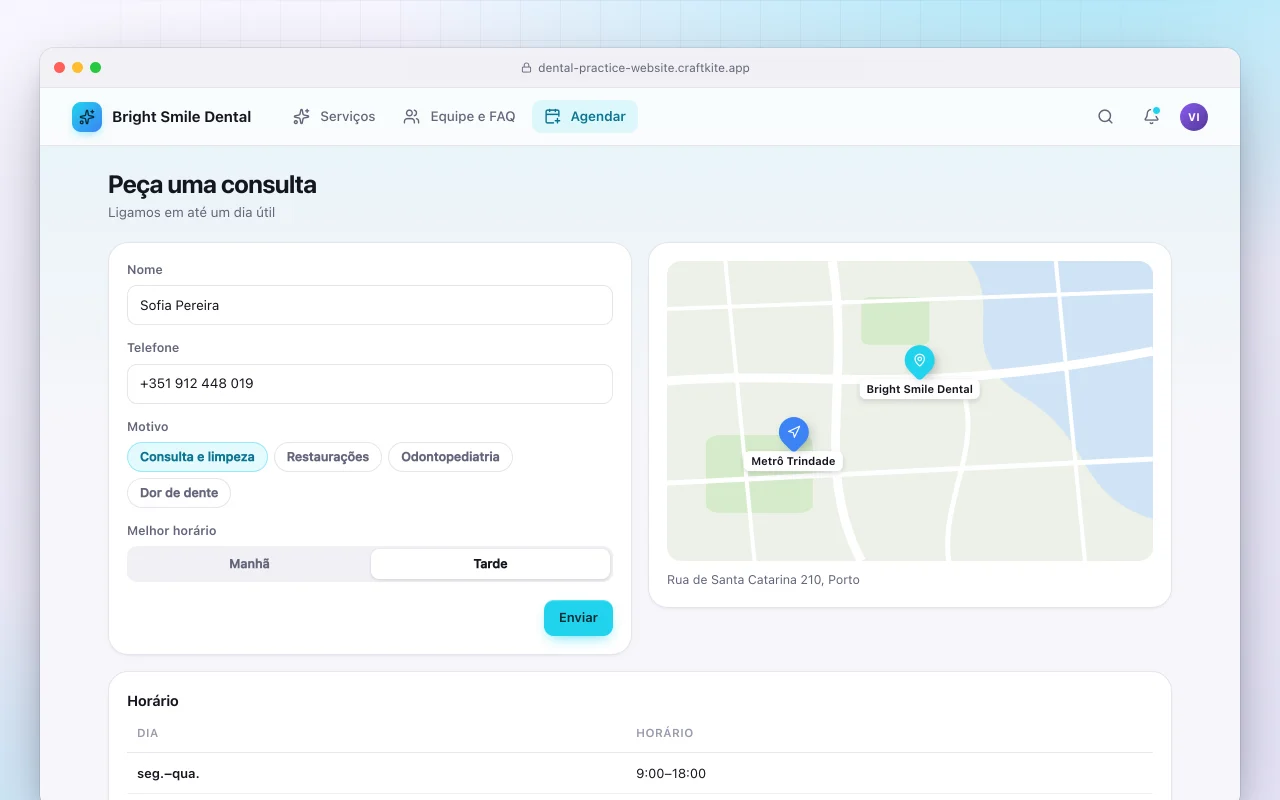
Task: Select the Restaurações chip
Action: (328, 457)
